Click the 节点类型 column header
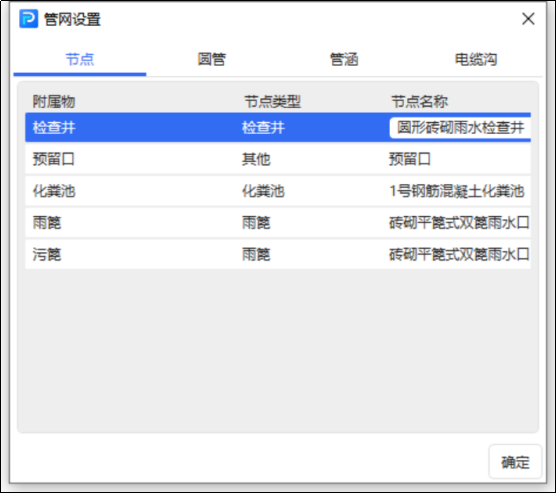The height and width of the screenshot is (494, 556). click(272, 102)
